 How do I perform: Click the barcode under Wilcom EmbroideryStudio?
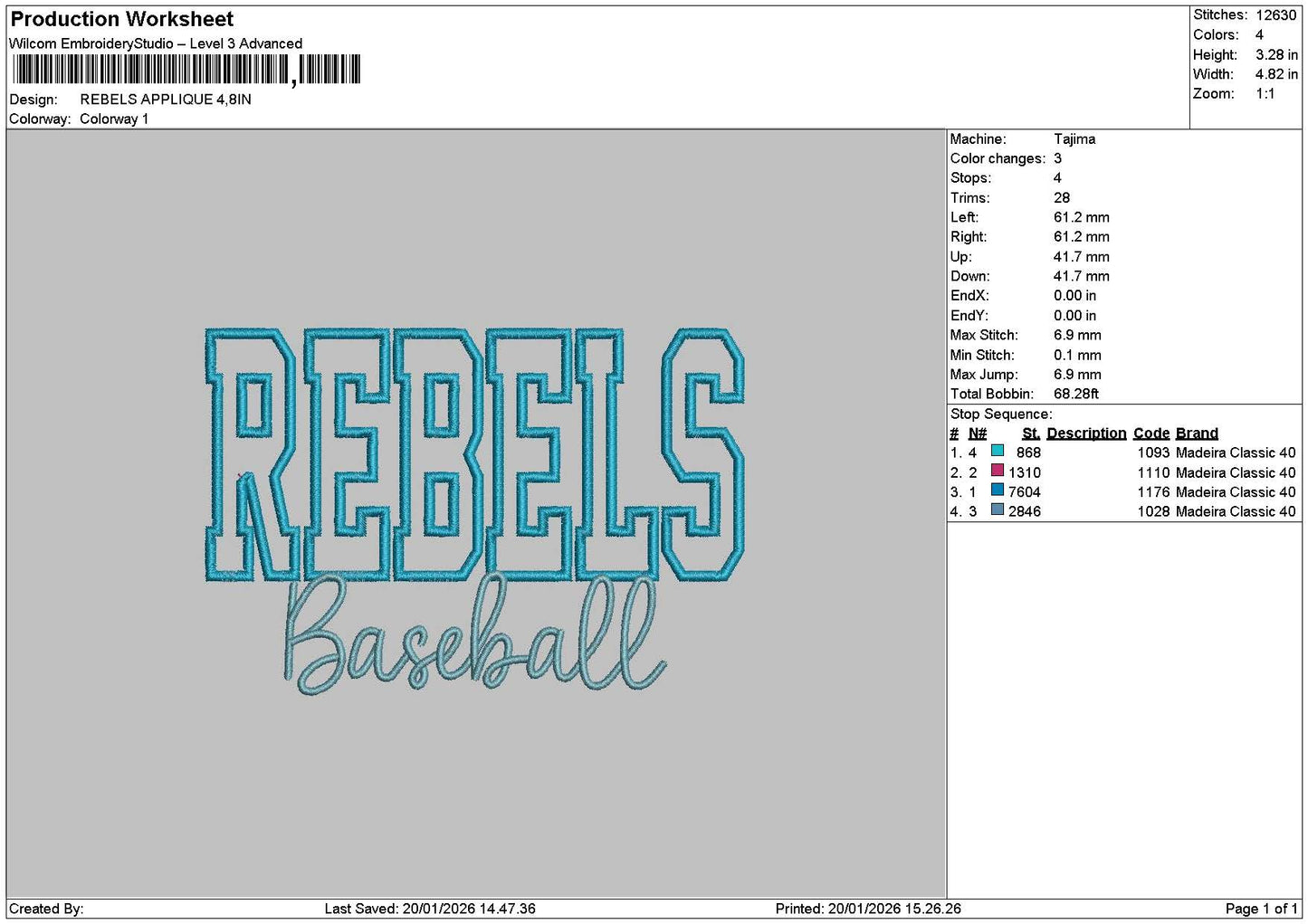(x=186, y=70)
